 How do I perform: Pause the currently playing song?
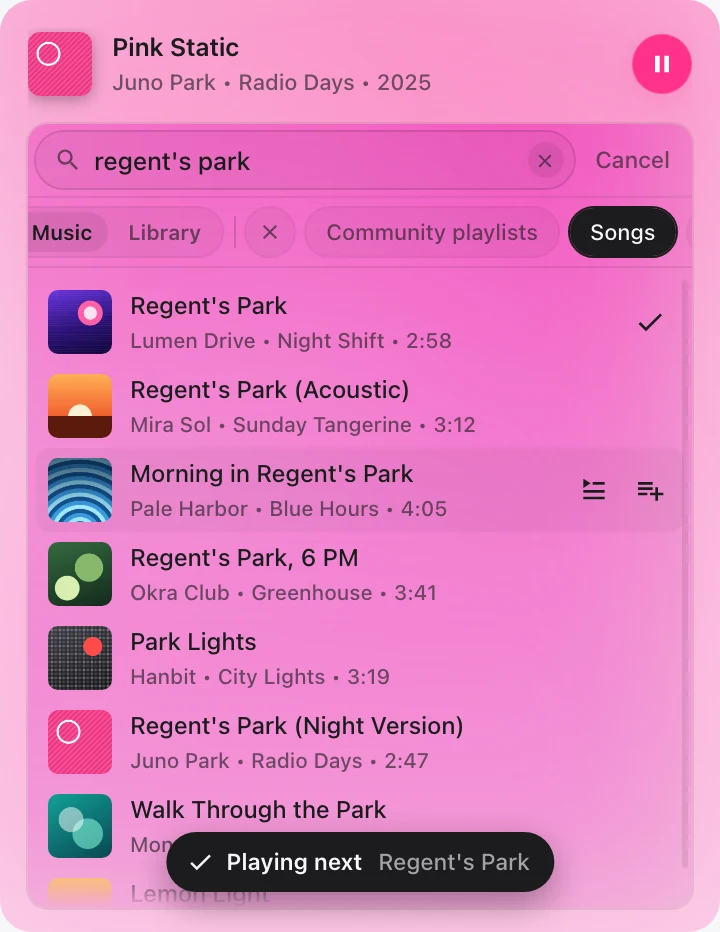pyautogui.click(x=661, y=64)
